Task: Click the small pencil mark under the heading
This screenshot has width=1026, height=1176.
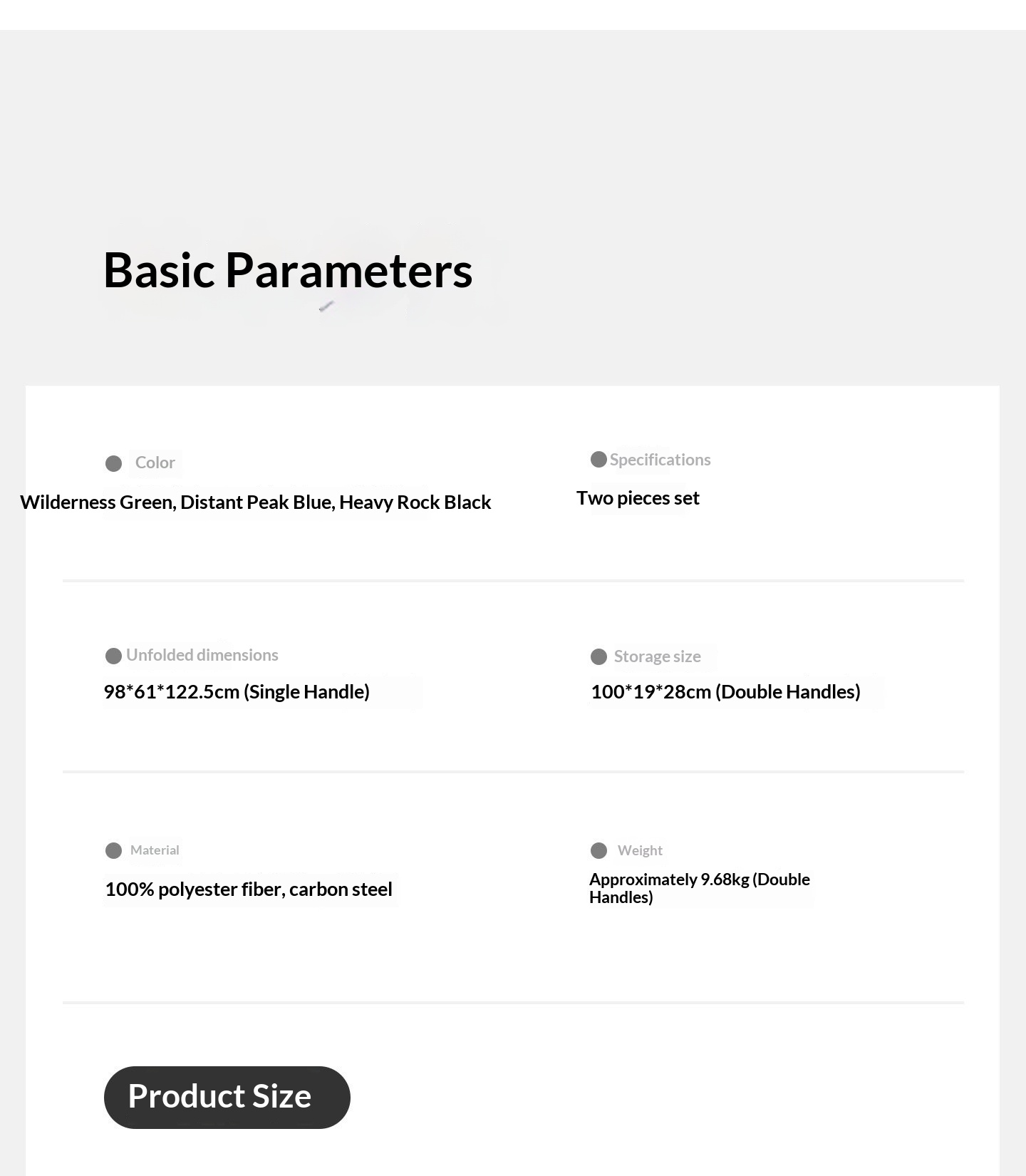Action: pyautogui.click(x=326, y=306)
